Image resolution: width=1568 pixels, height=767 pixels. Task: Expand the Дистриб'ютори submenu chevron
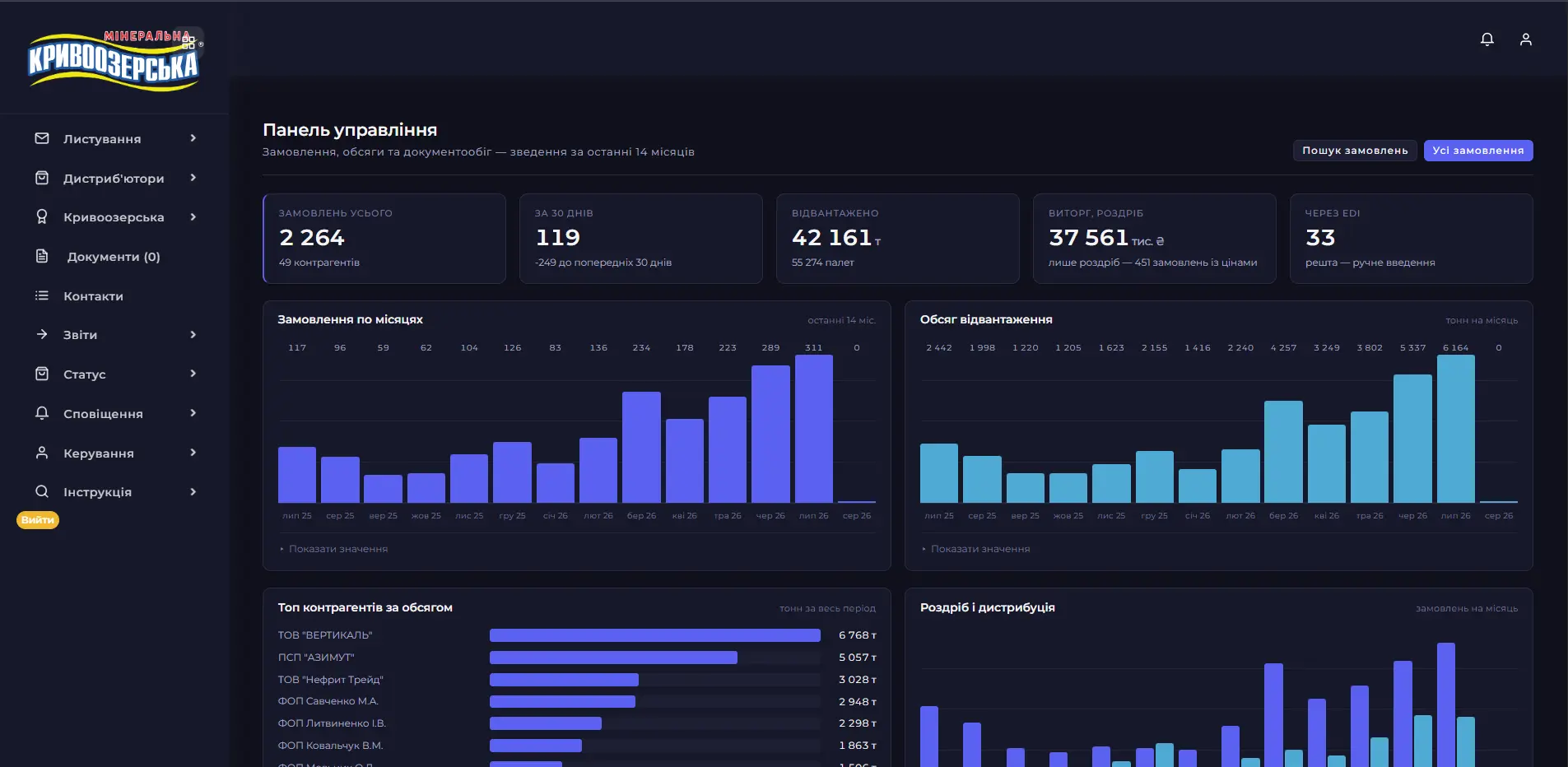(x=193, y=178)
